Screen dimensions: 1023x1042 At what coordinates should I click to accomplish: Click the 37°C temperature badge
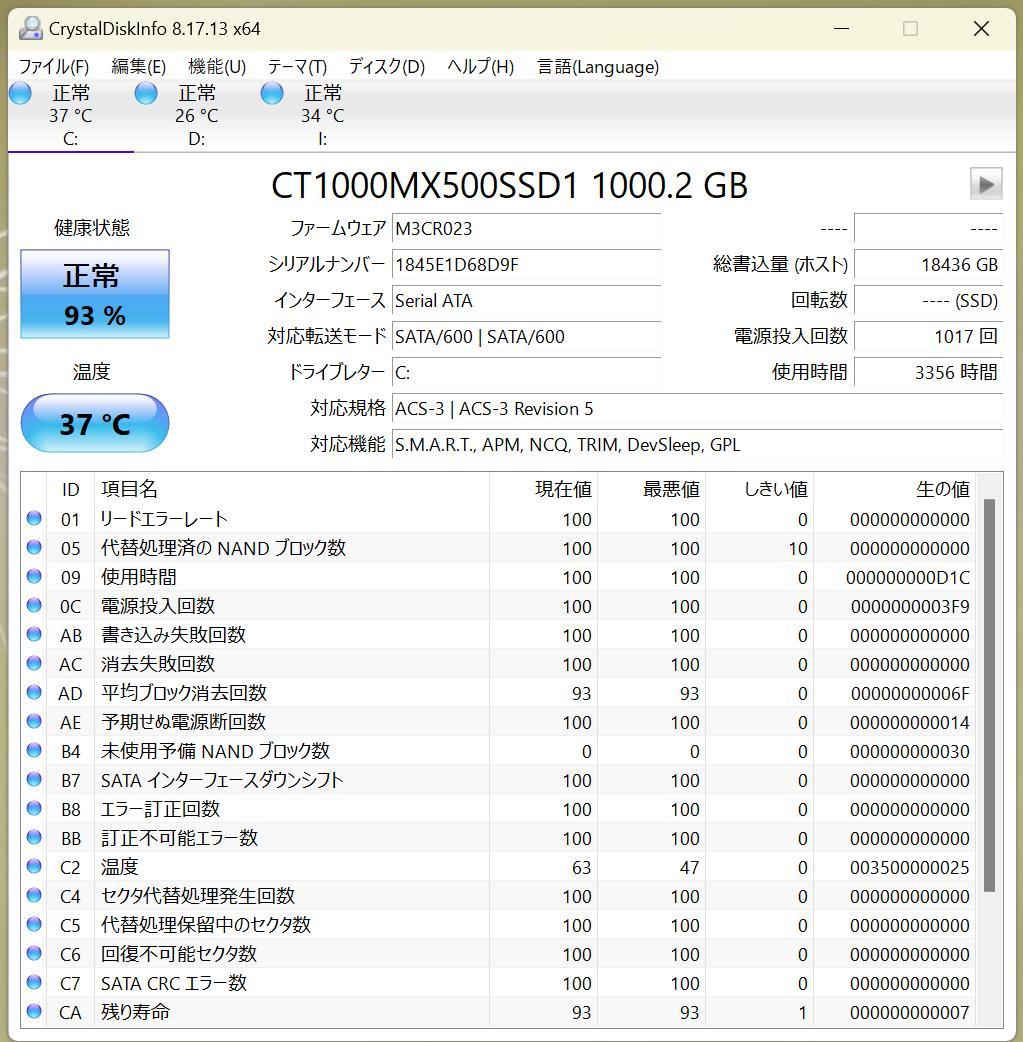click(x=95, y=422)
